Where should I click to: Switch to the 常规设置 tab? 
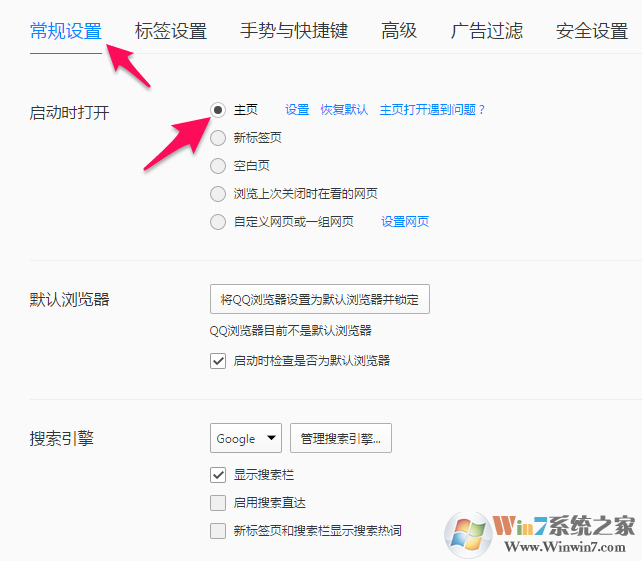pyautogui.click(x=66, y=32)
